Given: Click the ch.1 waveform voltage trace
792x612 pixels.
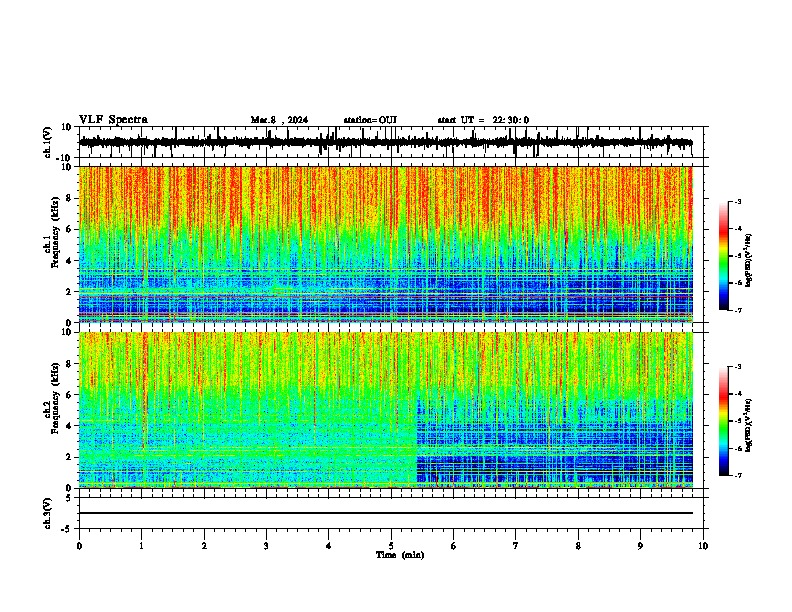Looking at the screenshot, I should click(x=386, y=142).
